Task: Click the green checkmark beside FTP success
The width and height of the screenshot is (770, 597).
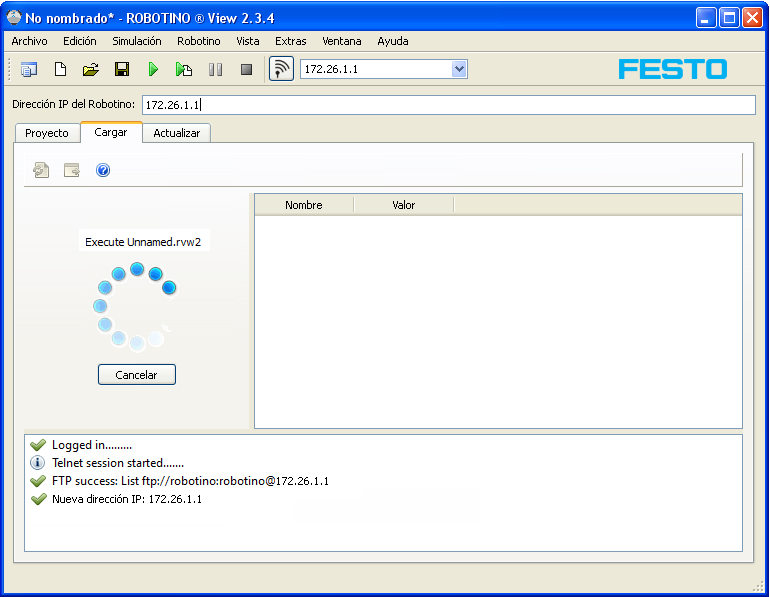Action: tap(38, 481)
